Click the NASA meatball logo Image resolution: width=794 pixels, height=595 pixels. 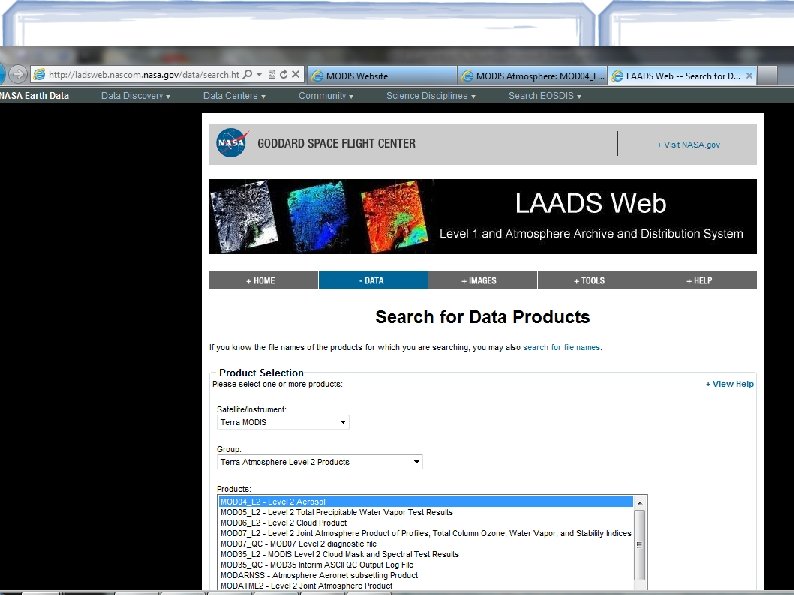point(232,143)
